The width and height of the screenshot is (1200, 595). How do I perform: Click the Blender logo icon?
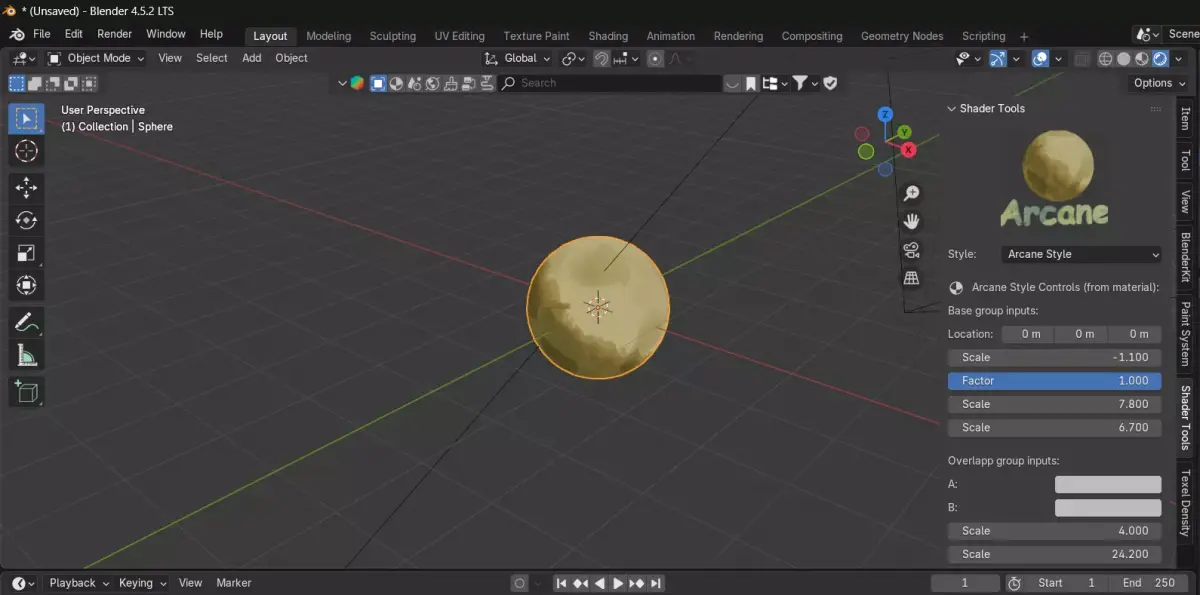point(17,34)
